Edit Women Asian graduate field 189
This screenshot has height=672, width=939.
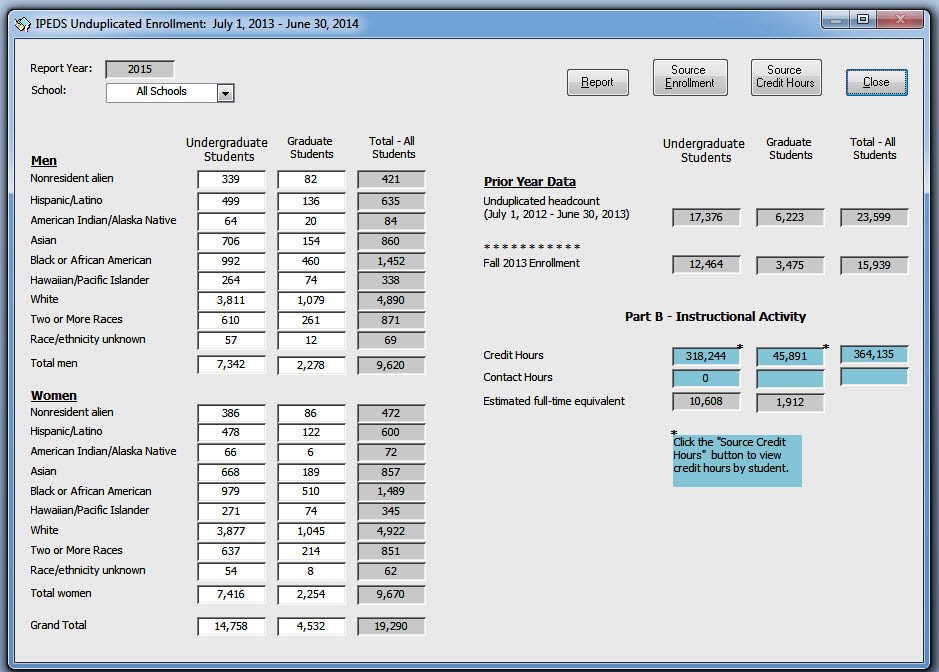coord(311,473)
